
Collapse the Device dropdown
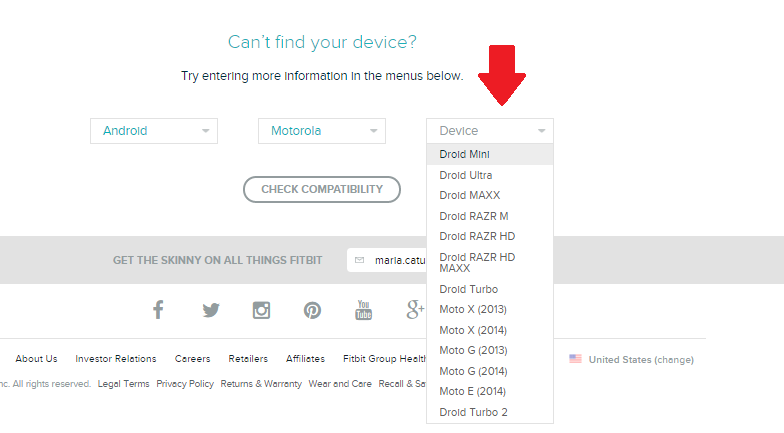[x=490, y=131]
